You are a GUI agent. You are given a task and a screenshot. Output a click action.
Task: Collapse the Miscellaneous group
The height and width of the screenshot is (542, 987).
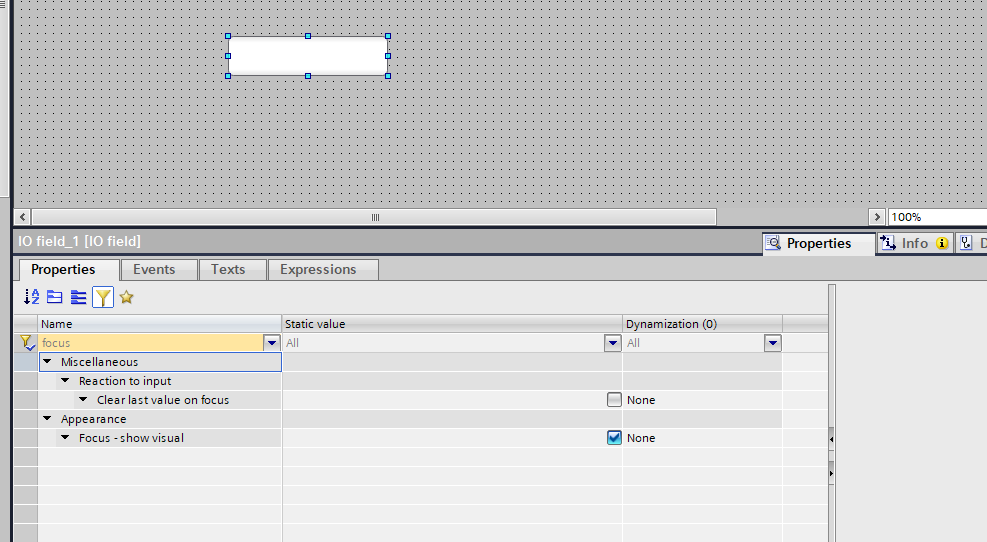click(47, 362)
